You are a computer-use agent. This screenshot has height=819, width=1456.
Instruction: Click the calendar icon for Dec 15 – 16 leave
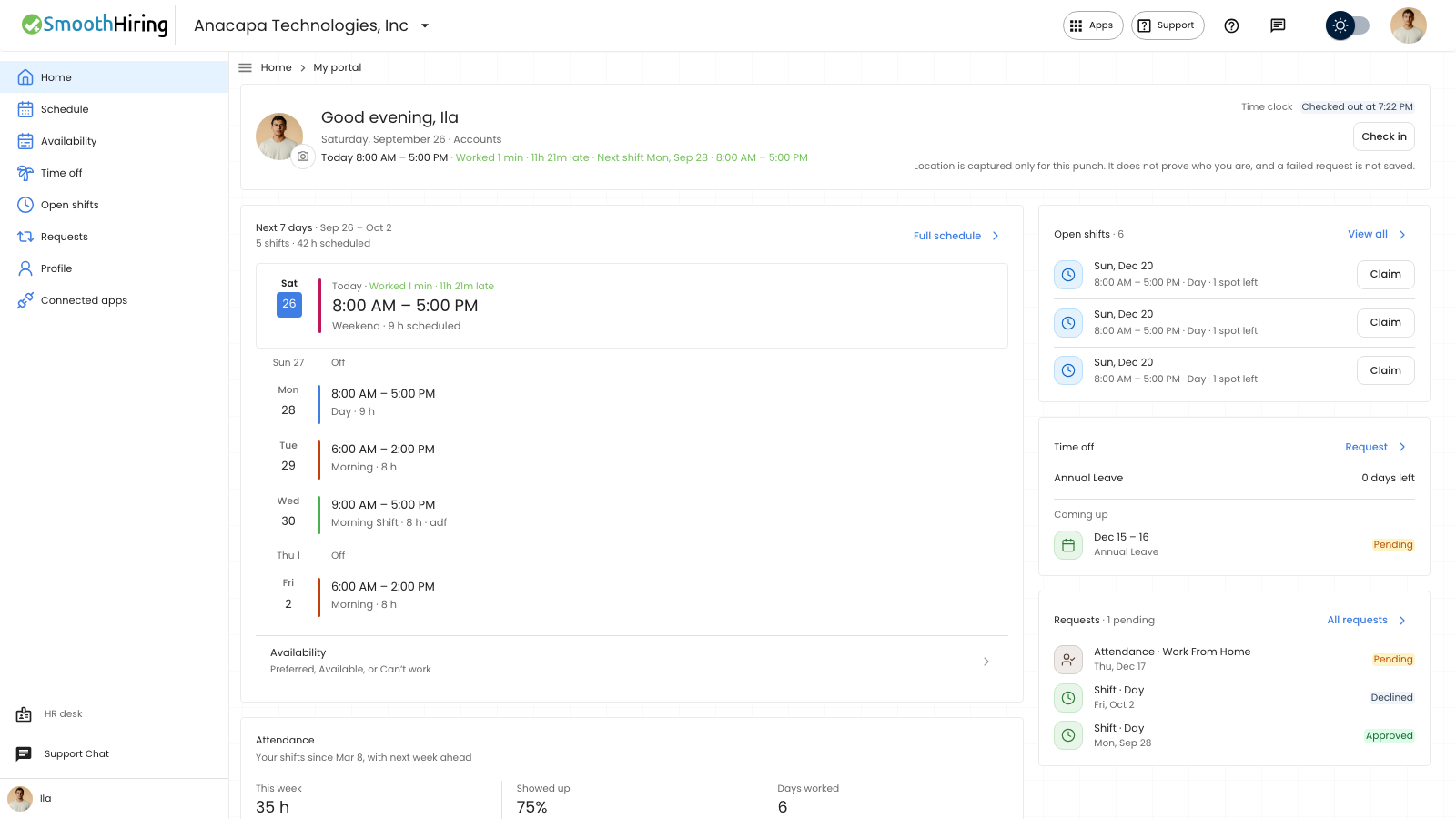(x=1068, y=545)
